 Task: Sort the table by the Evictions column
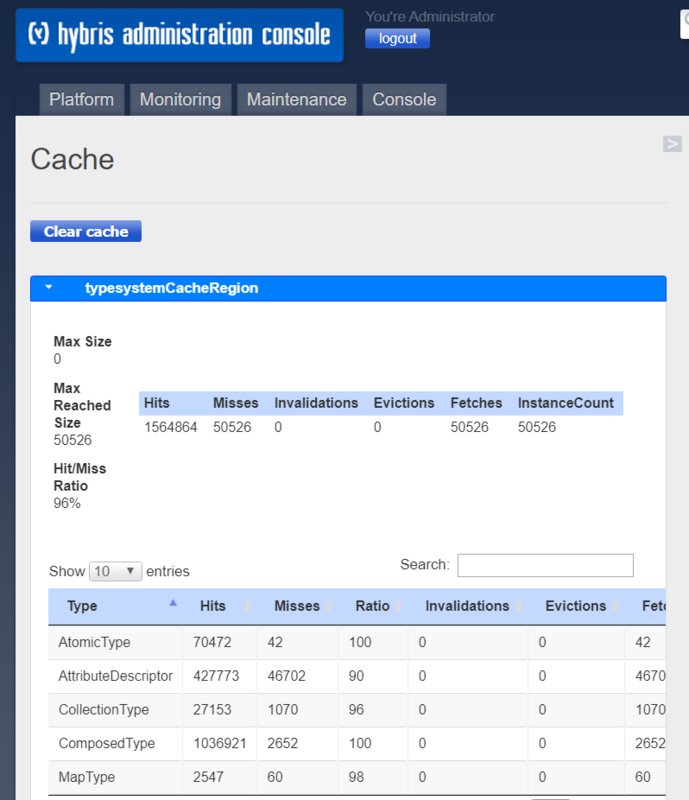click(x=575, y=606)
